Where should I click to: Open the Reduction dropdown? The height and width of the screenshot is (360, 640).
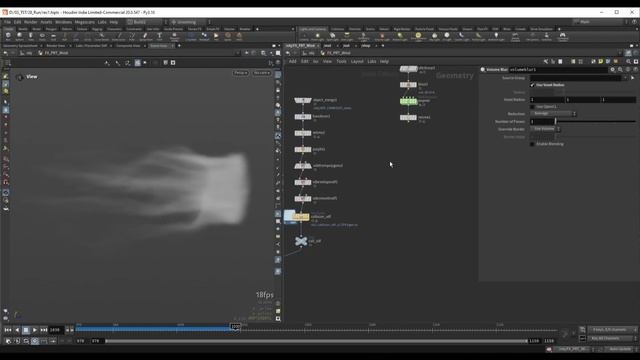point(553,113)
